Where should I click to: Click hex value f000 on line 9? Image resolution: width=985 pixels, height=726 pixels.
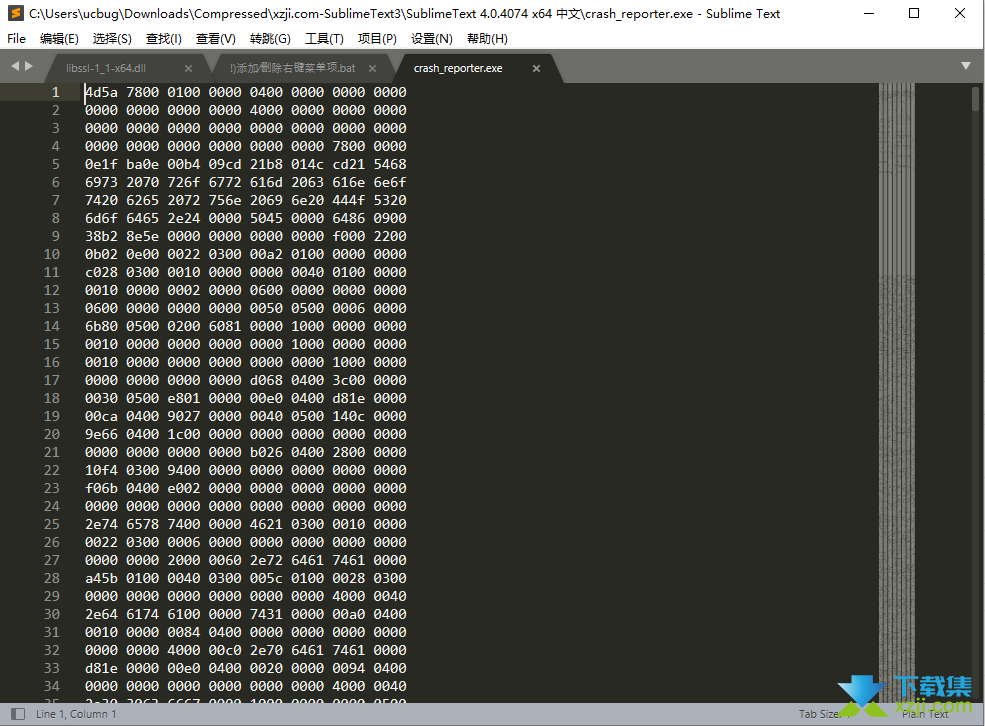click(349, 237)
